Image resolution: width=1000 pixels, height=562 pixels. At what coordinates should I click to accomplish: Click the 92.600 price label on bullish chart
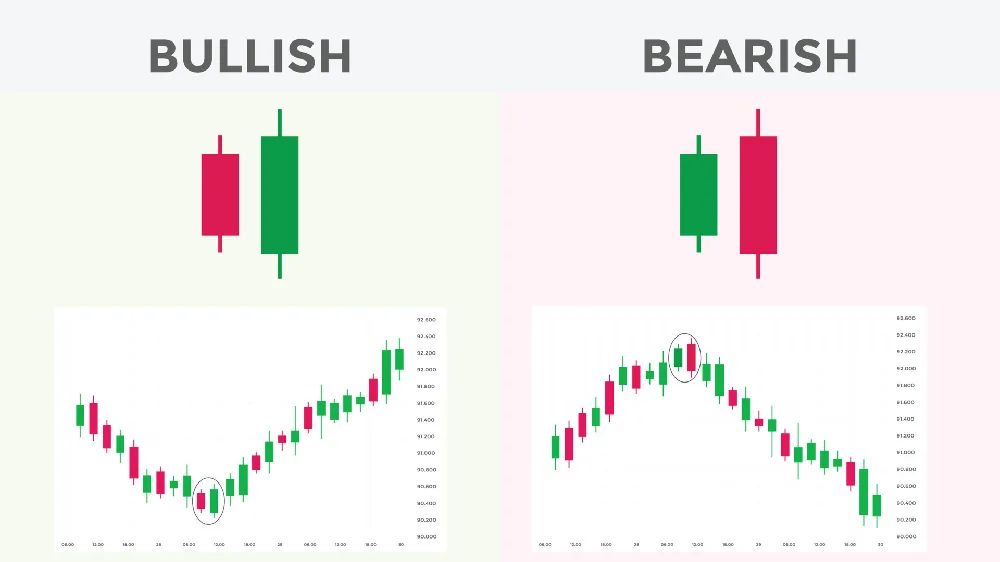pyautogui.click(x=426, y=320)
